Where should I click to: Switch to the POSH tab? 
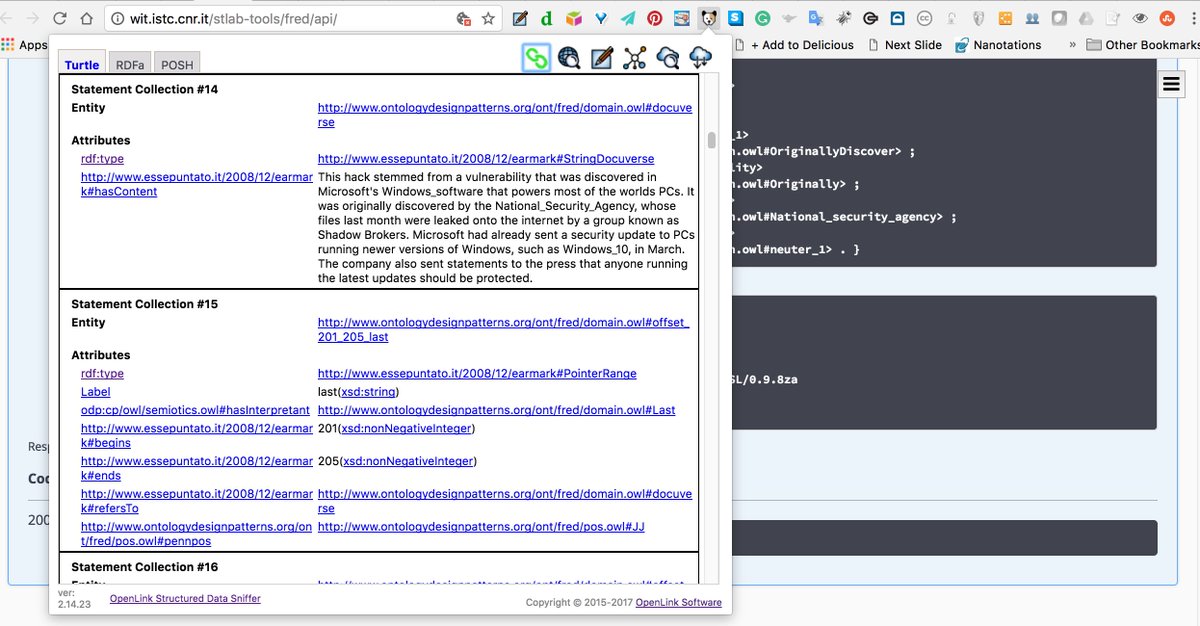[177, 64]
